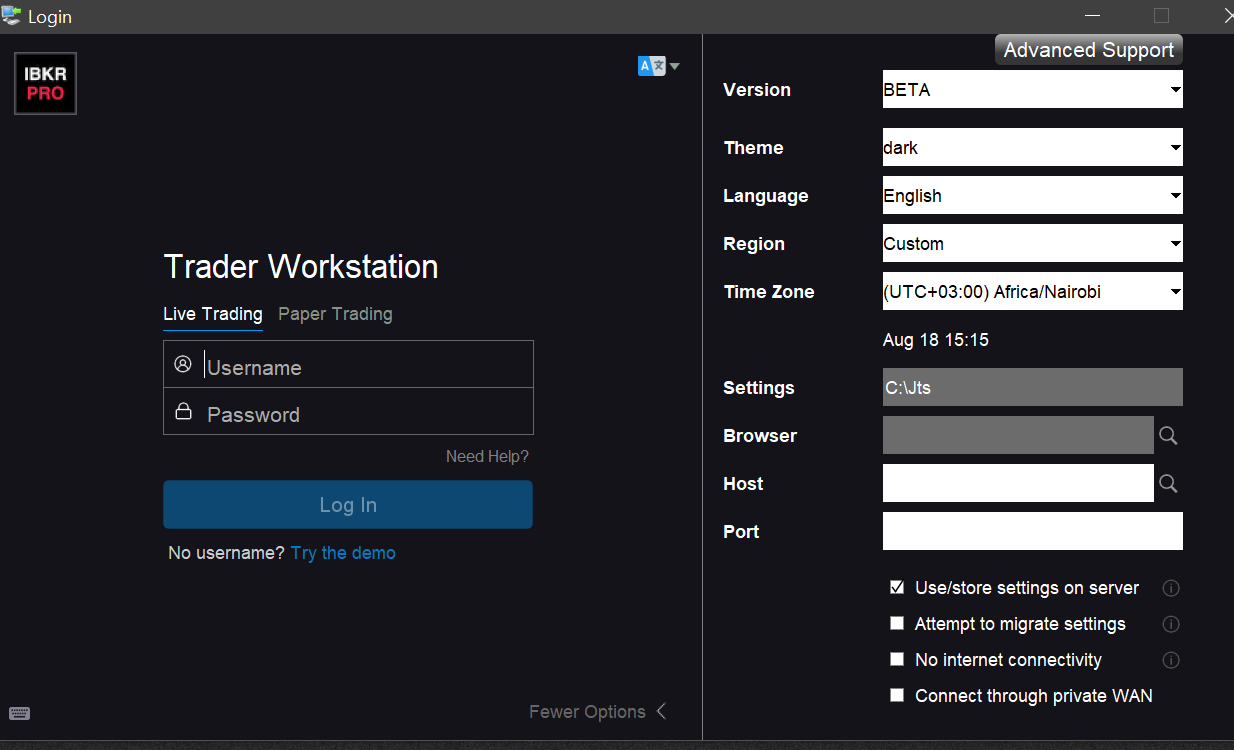Check the No internet connectivity box
1234x750 pixels.
click(x=897, y=660)
